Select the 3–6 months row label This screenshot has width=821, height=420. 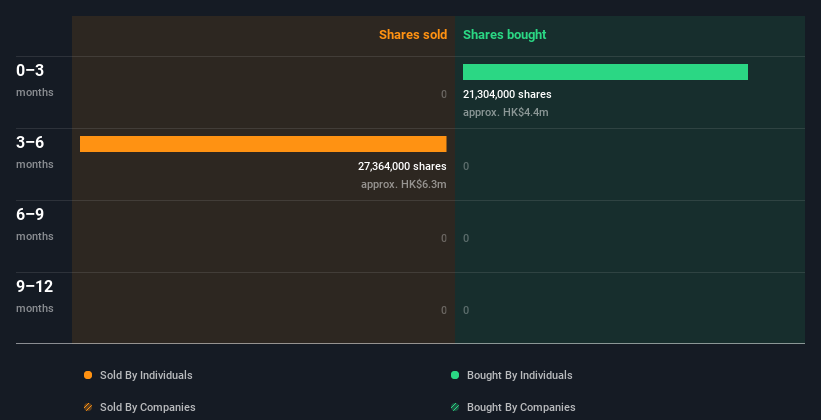pyautogui.click(x=35, y=152)
